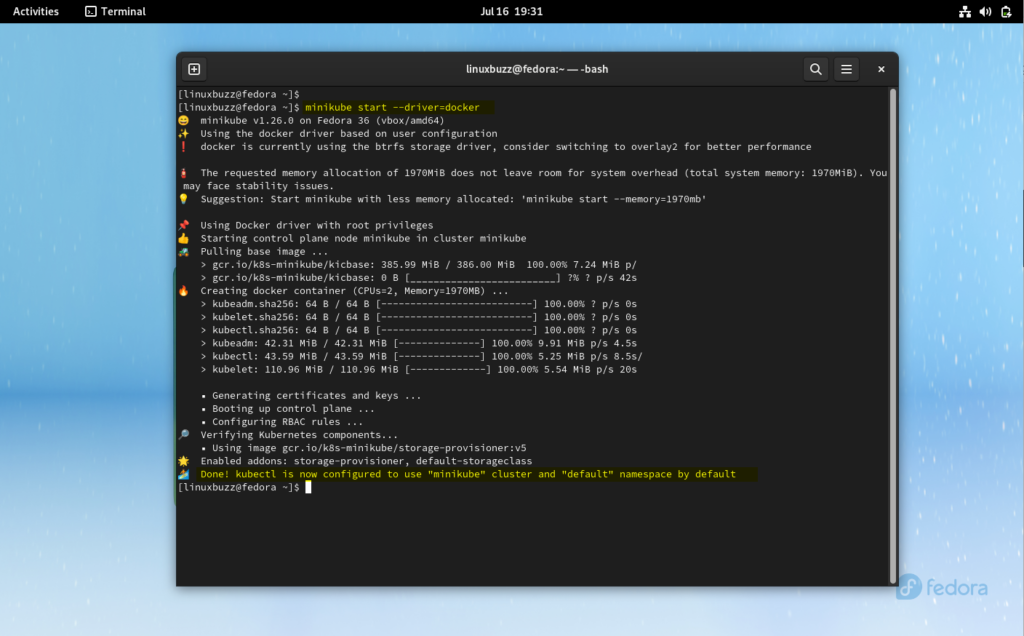
Task: Click 'Using Docker driver with root privileges'
Action: pyautogui.click(x=317, y=225)
